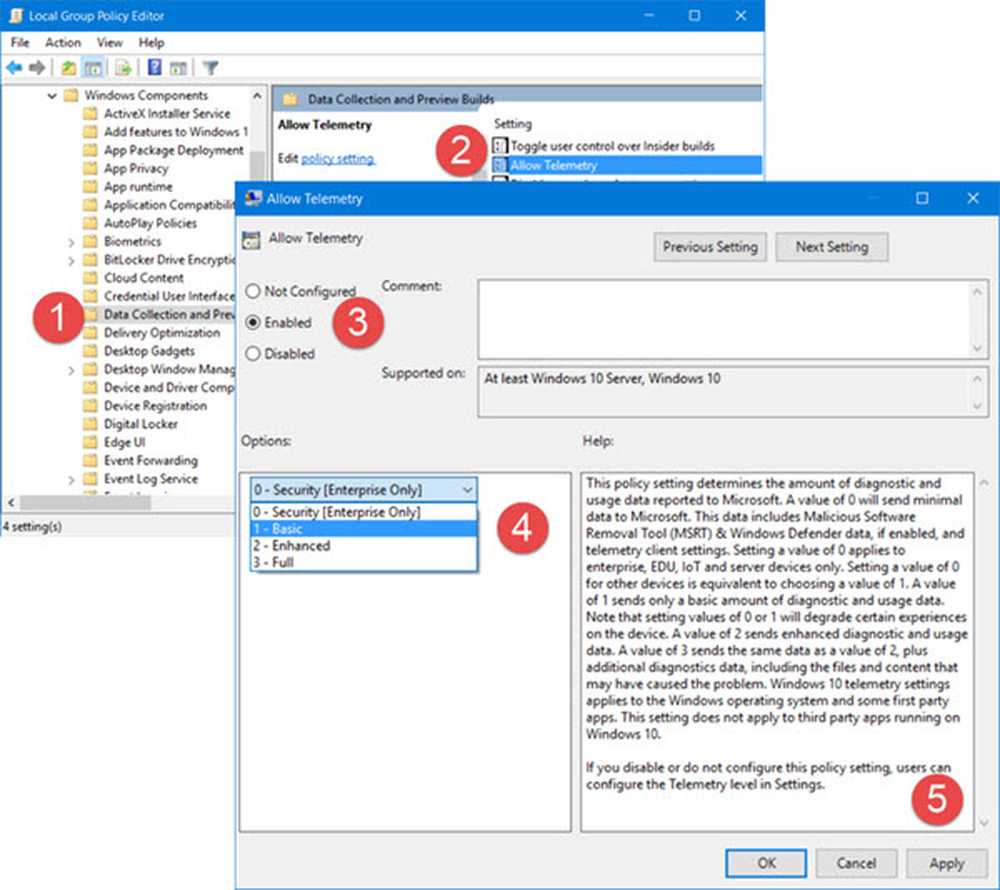Screen dimensions: 1000x890
Task: Click the Digital Locker folder icon
Action: tap(91, 425)
